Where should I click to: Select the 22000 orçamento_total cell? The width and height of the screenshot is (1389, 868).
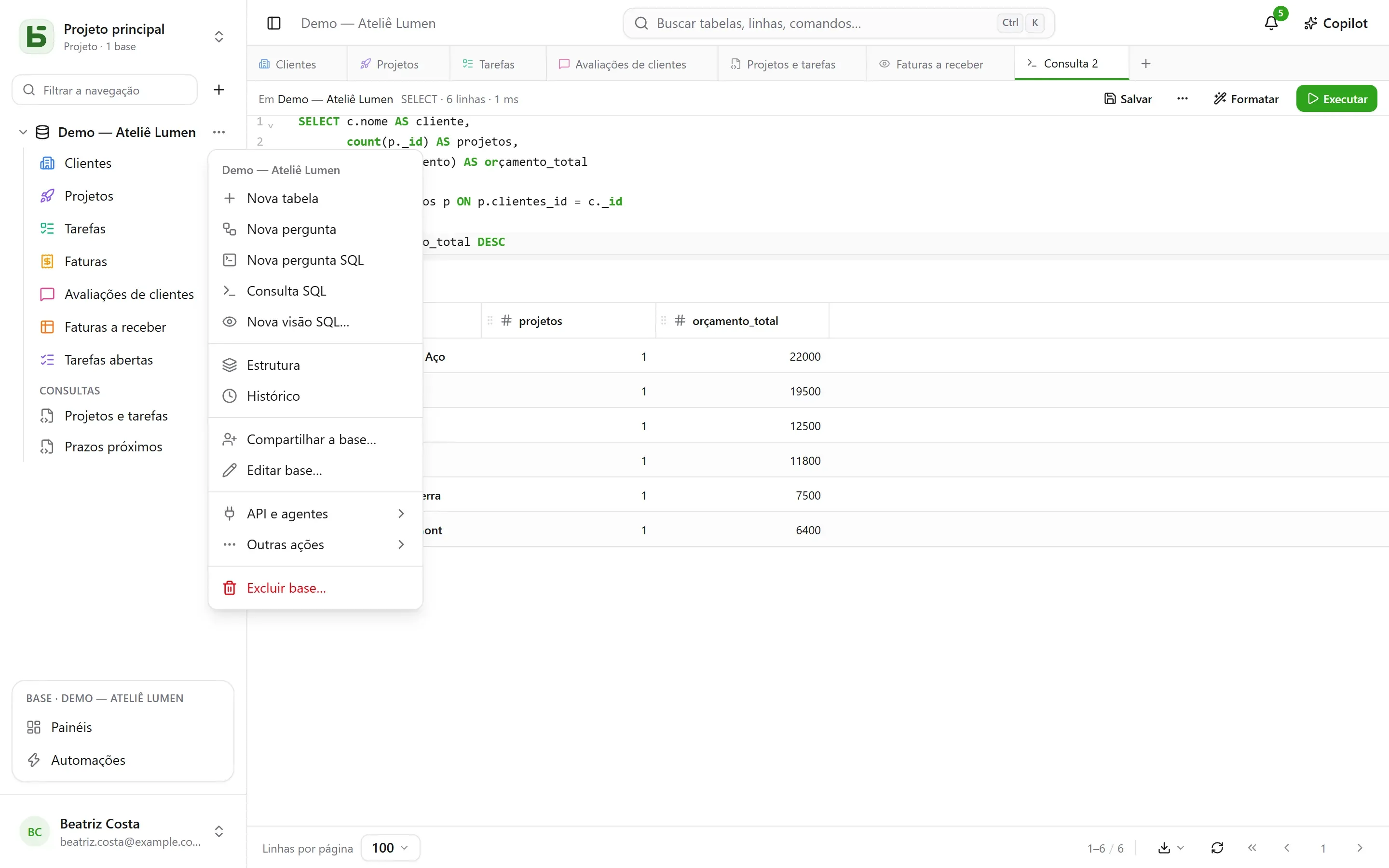pos(742,356)
